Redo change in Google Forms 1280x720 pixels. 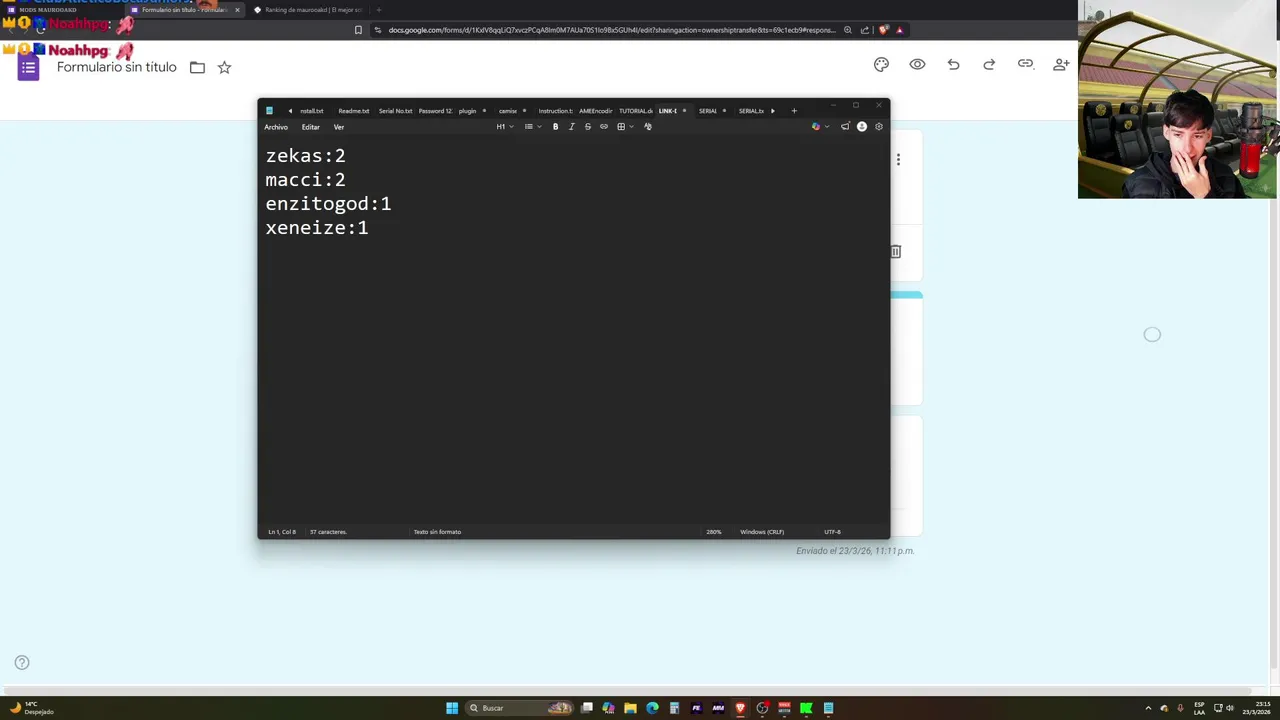point(989,64)
